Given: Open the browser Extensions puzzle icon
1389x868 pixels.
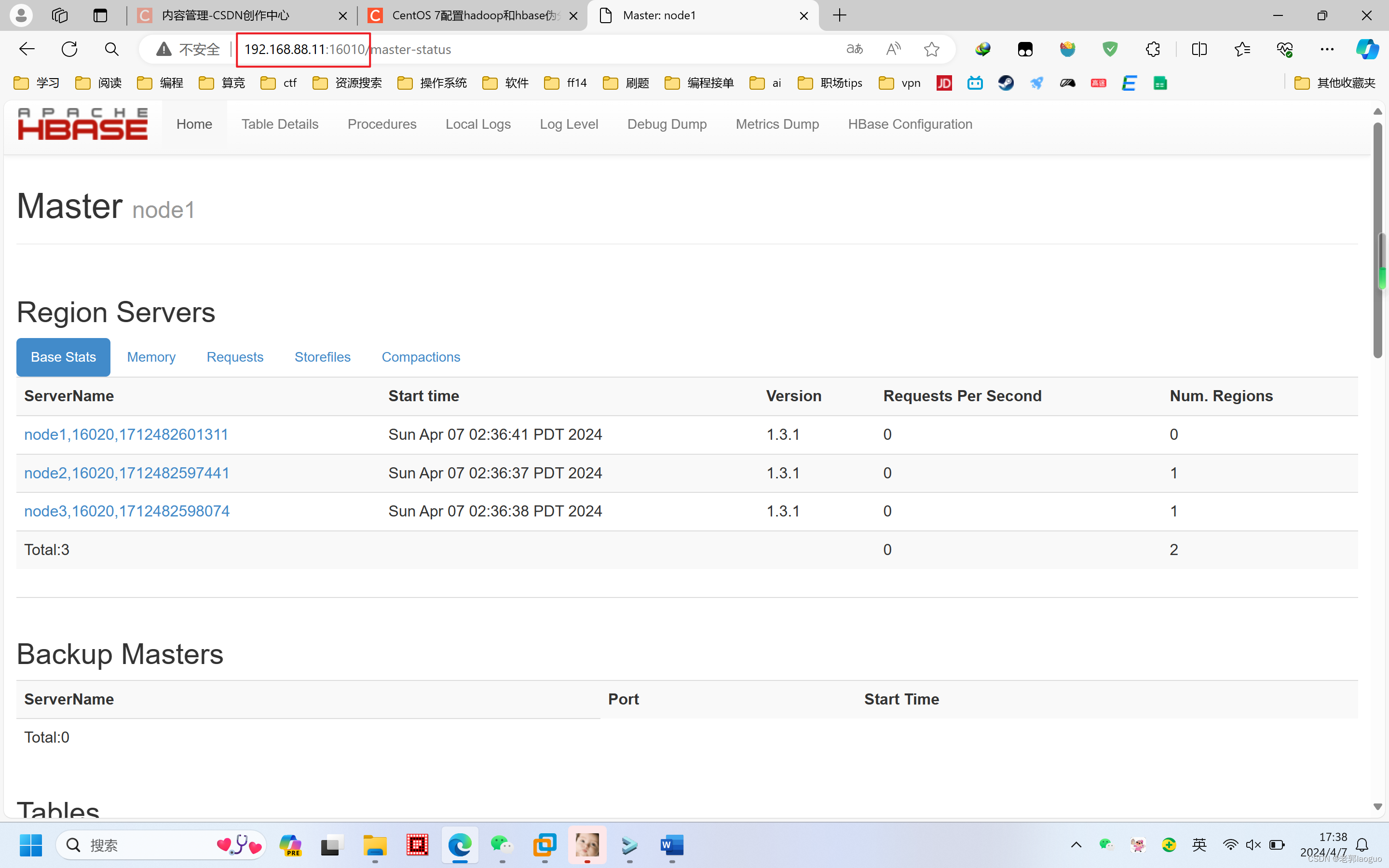Looking at the screenshot, I should tap(1153, 49).
